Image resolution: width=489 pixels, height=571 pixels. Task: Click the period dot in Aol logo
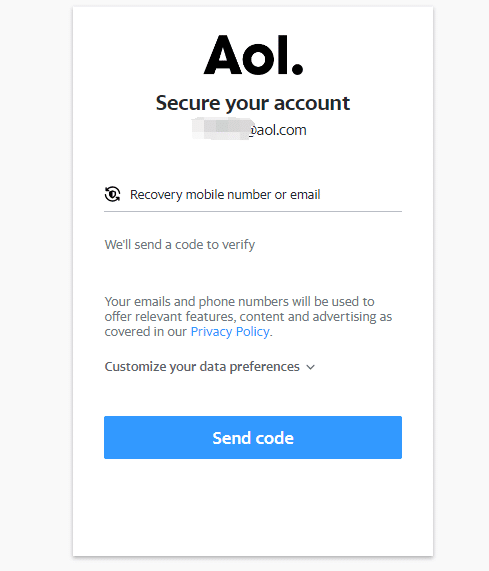(x=297, y=69)
